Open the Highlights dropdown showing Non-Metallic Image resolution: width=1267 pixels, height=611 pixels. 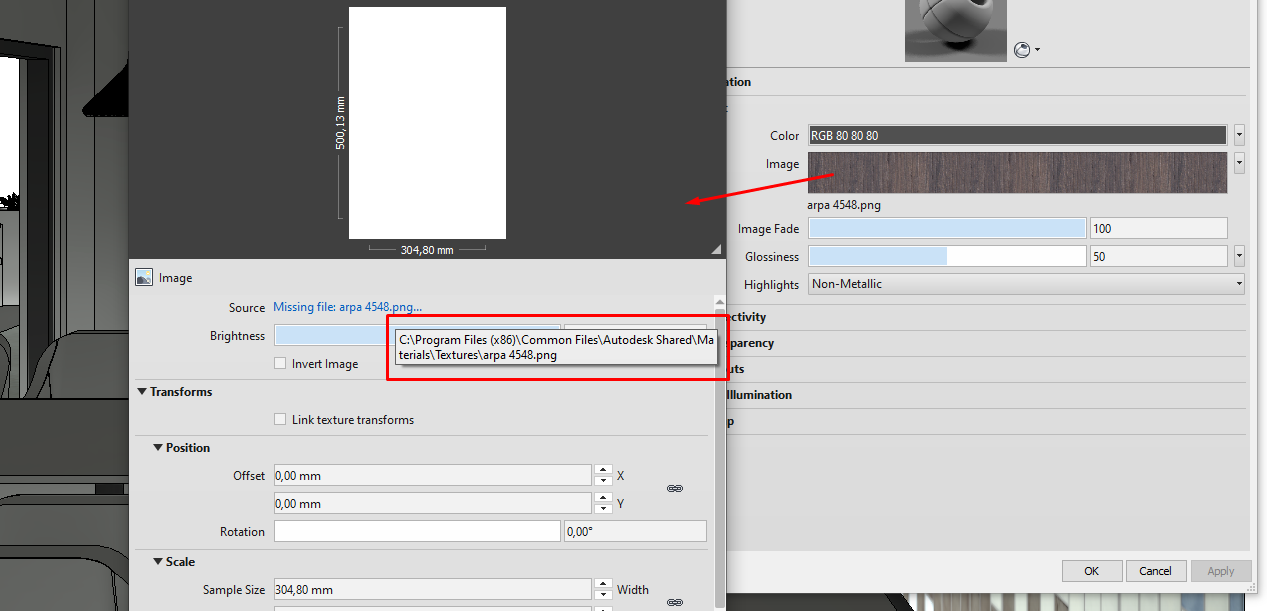coord(1236,284)
